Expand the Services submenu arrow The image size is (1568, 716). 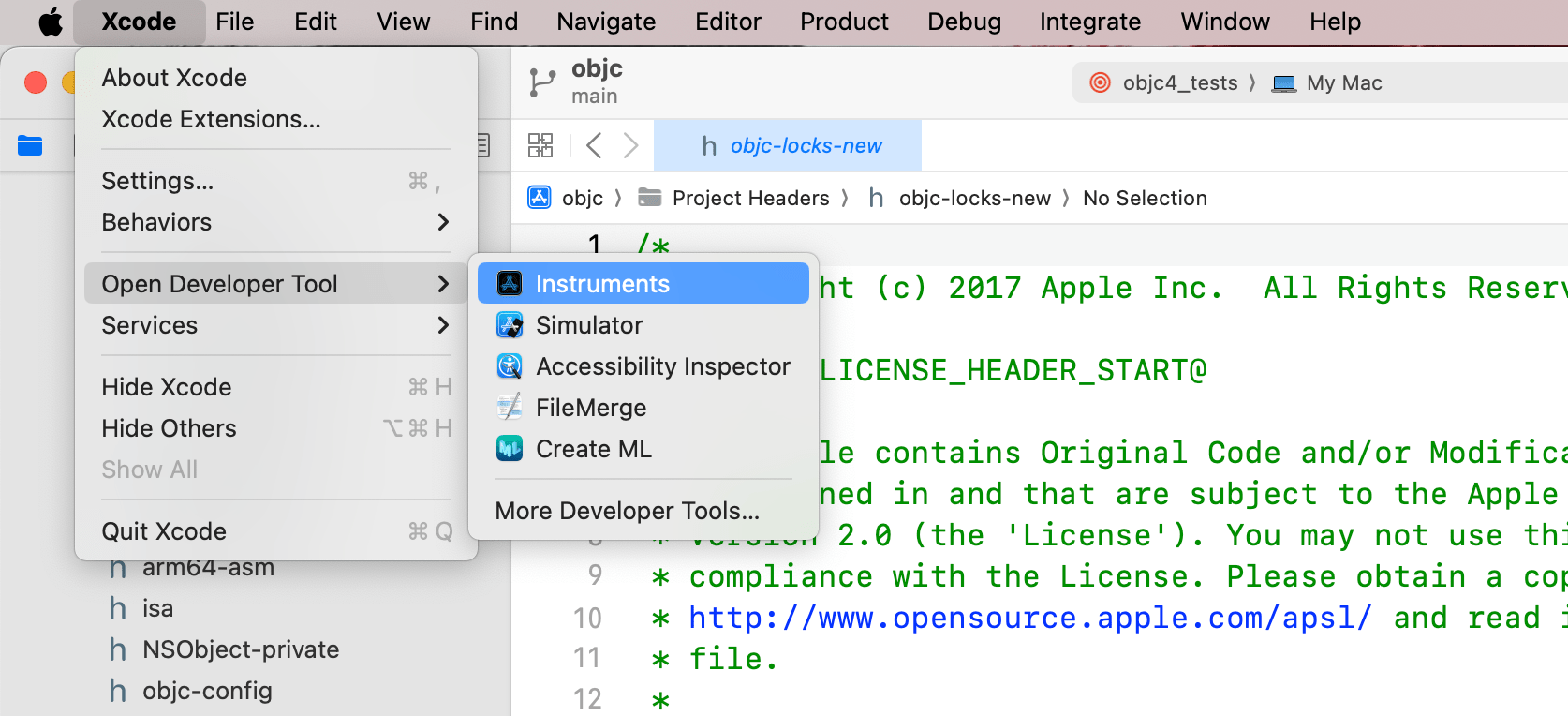pyautogui.click(x=443, y=325)
